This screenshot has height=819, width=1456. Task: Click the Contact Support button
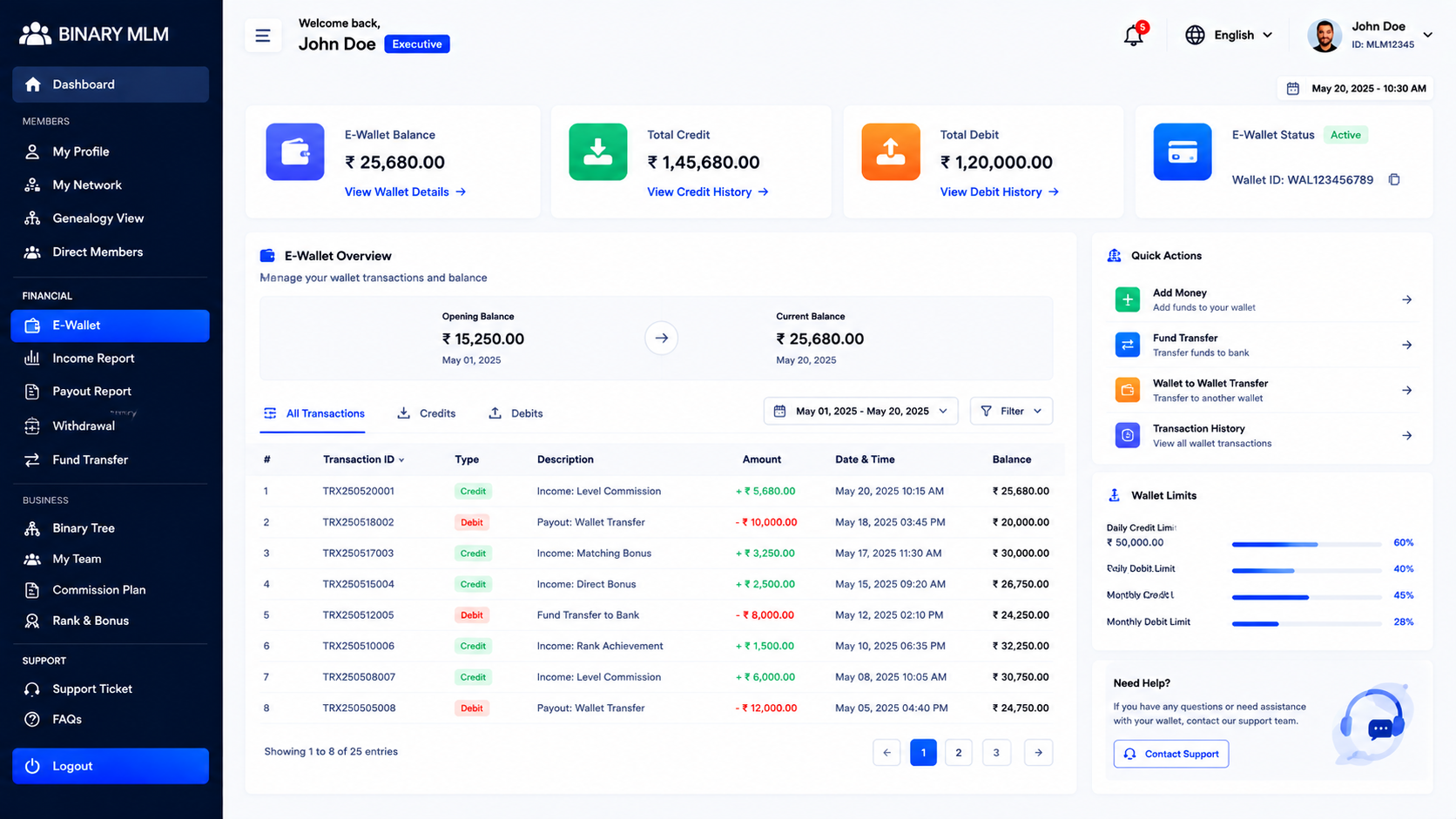click(x=1171, y=754)
